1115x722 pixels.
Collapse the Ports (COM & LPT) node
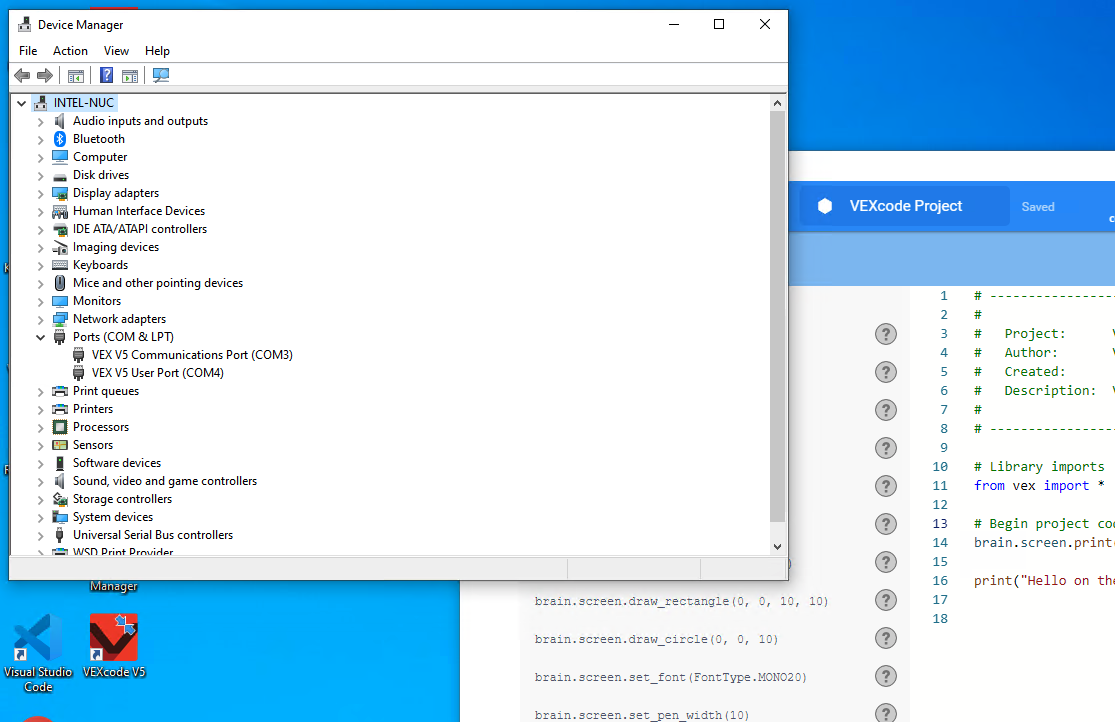(x=41, y=337)
